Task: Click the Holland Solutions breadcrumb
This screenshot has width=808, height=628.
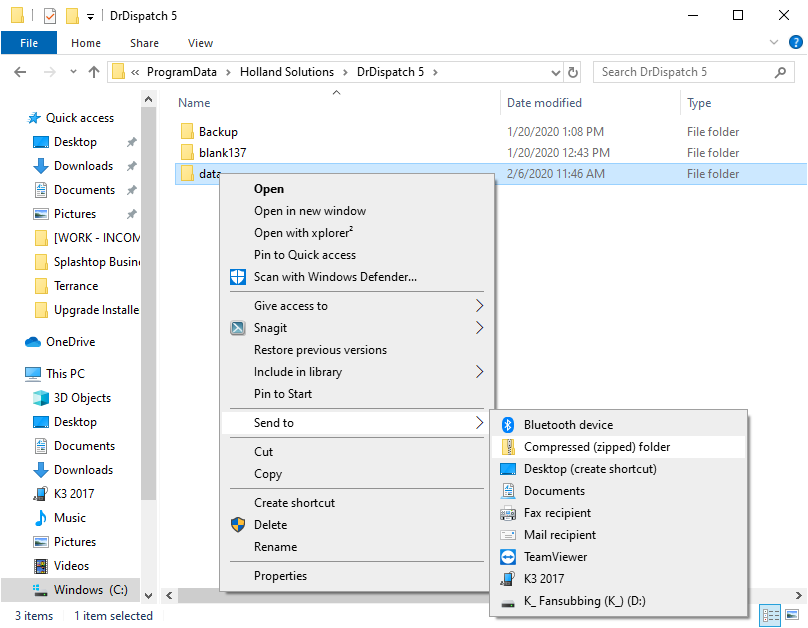Action: click(x=287, y=72)
